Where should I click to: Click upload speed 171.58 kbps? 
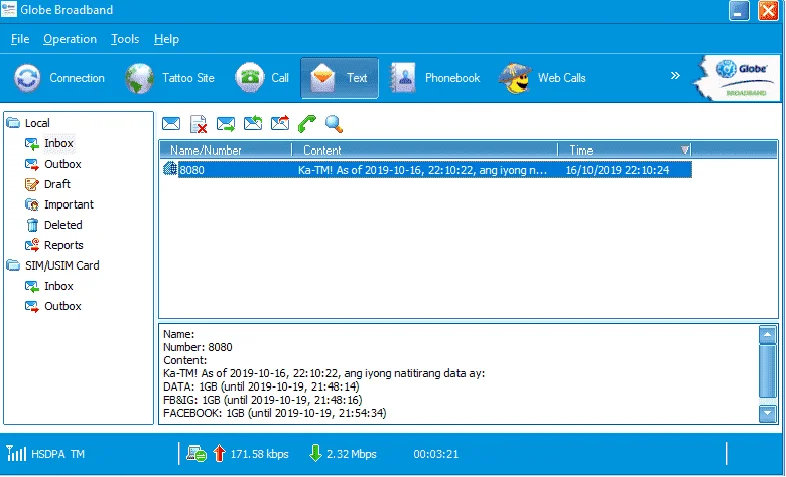click(260, 454)
